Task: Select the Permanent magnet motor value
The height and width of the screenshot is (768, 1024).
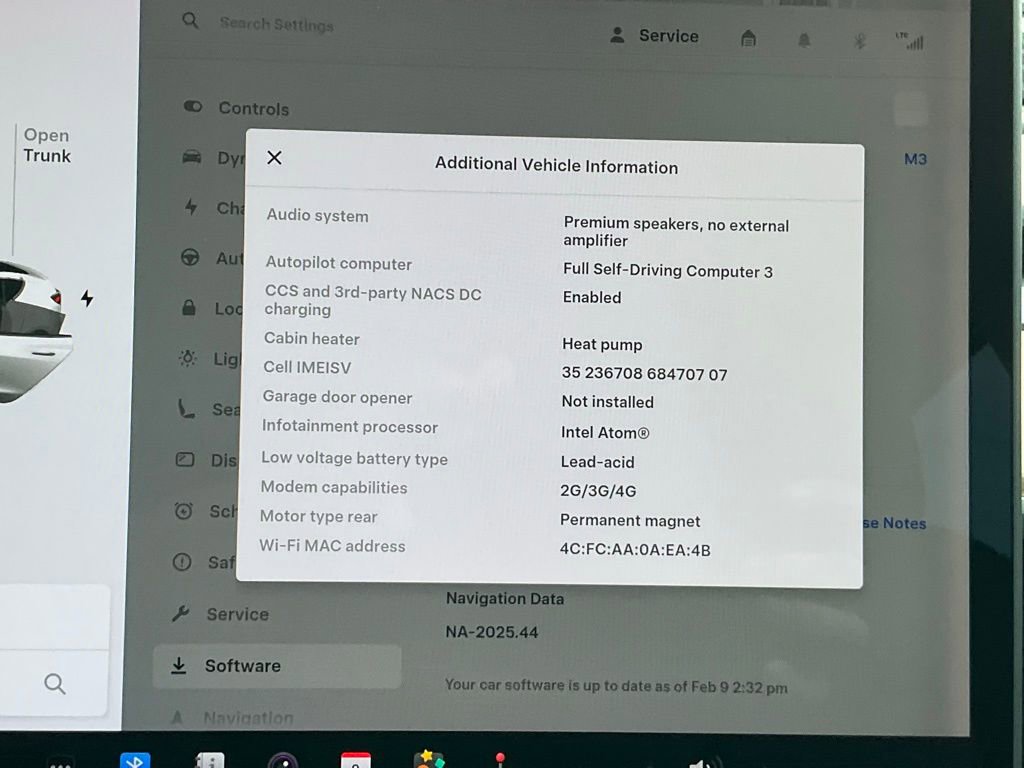Action: tap(630, 520)
